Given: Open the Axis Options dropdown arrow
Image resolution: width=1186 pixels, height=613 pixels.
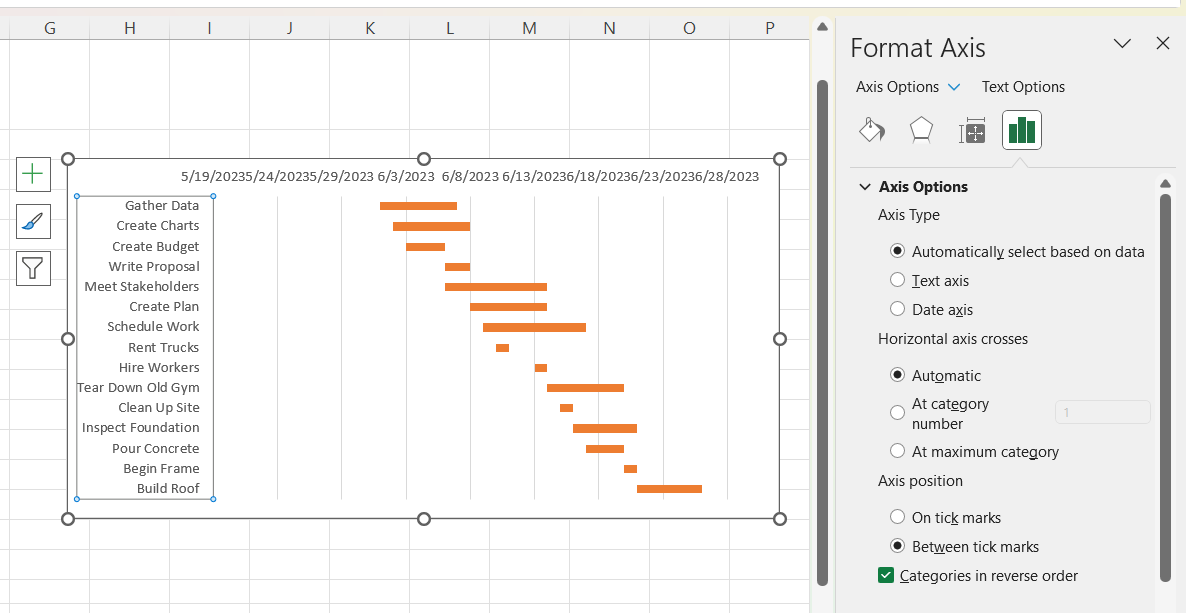Looking at the screenshot, I should pos(955,87).
